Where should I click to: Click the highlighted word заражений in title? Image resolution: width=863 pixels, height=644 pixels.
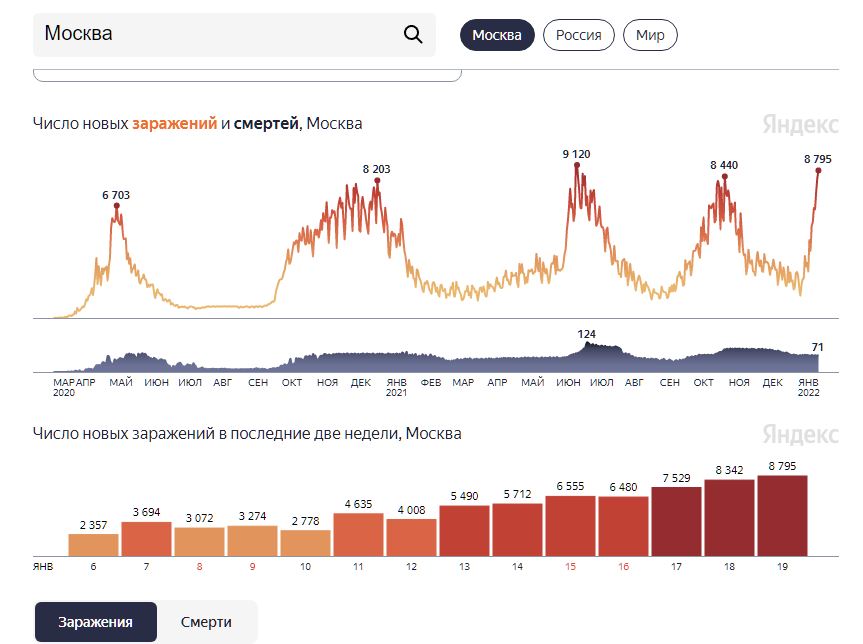[174, 123]
